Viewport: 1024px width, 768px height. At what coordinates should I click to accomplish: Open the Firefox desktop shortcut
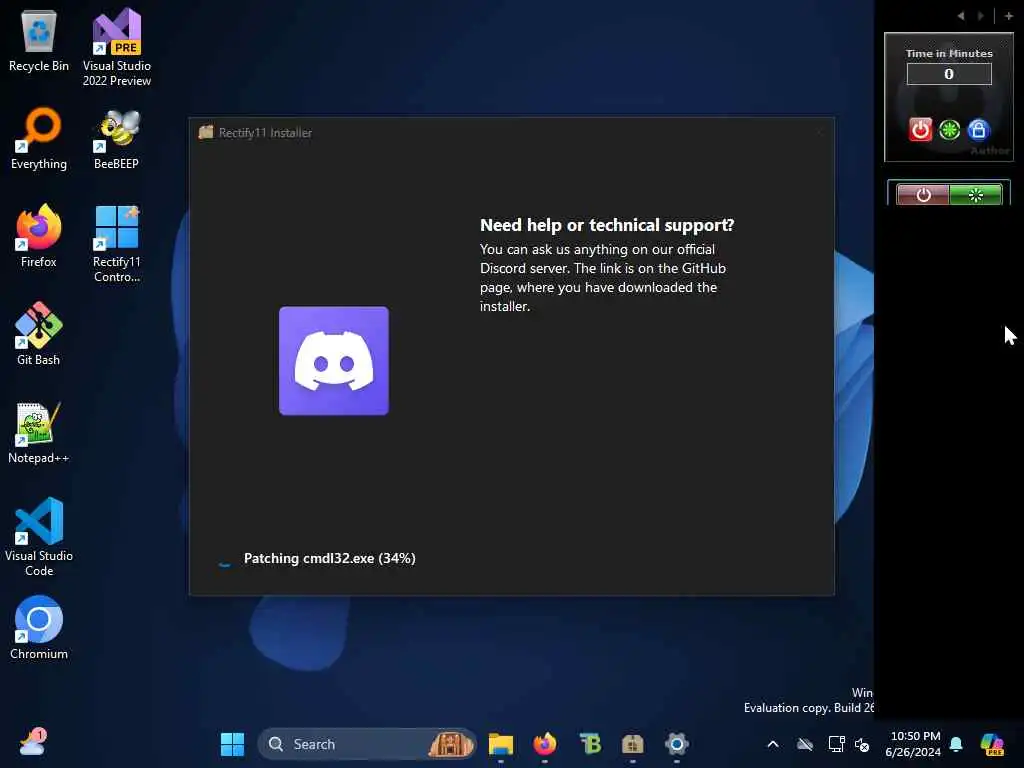(x=39, y=236)
